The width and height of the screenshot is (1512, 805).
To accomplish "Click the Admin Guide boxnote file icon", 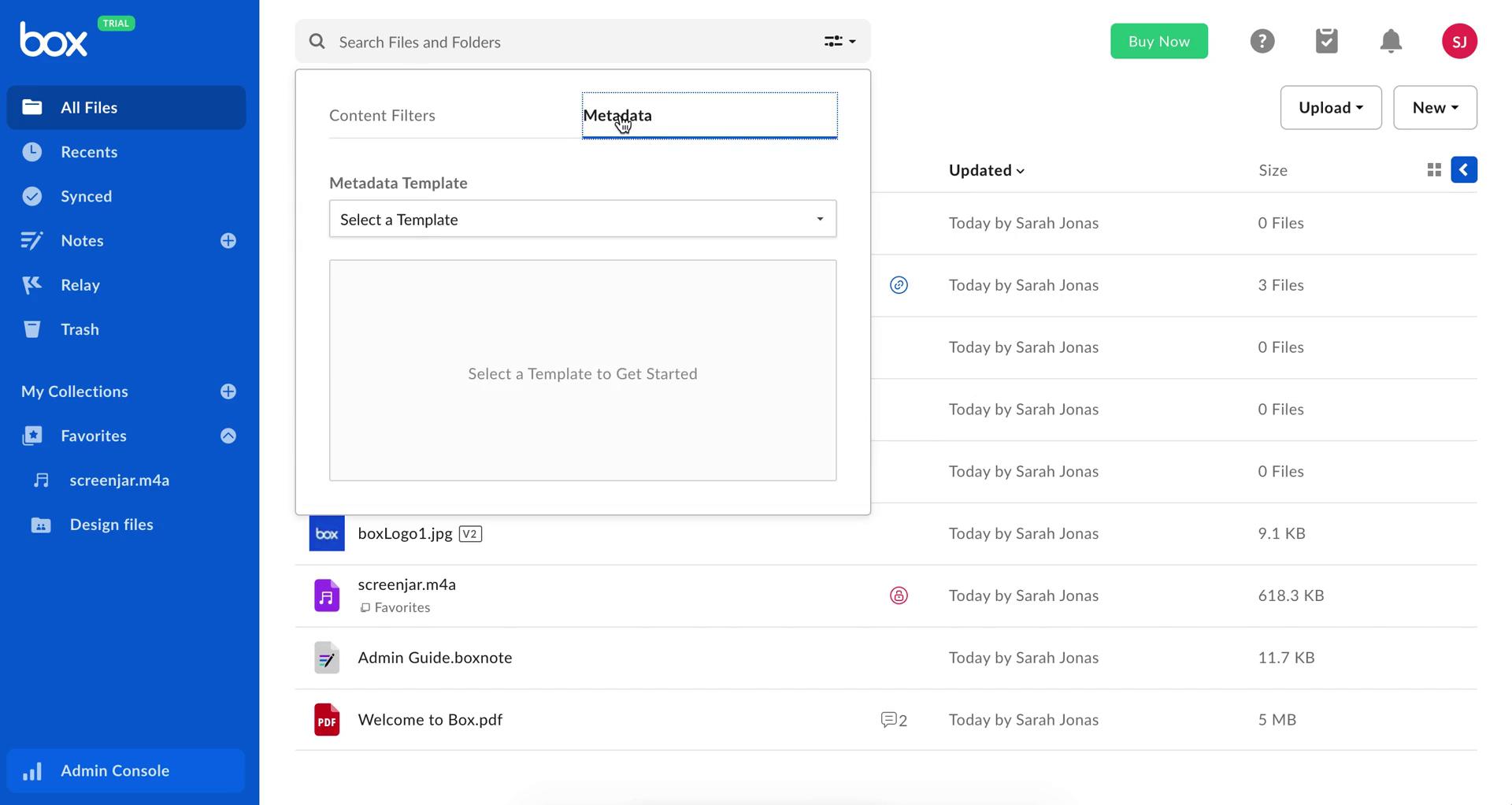I will point(327,658).
